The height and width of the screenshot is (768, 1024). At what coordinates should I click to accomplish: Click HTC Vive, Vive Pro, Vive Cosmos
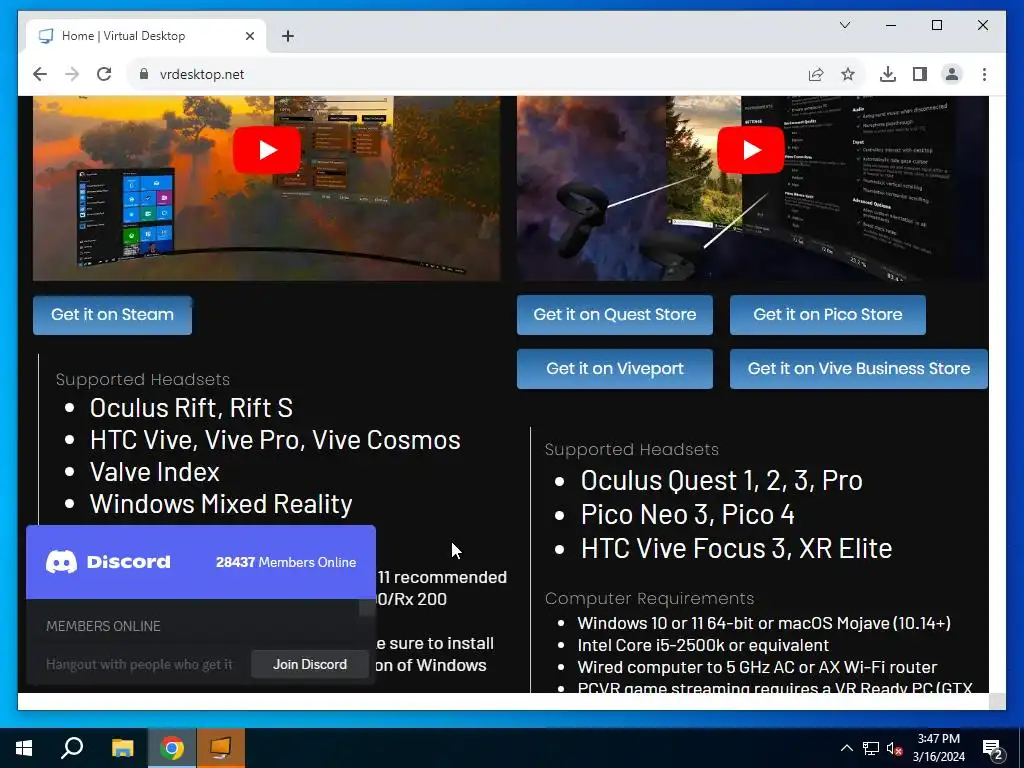pyautogui.click(x=275, y=440)
